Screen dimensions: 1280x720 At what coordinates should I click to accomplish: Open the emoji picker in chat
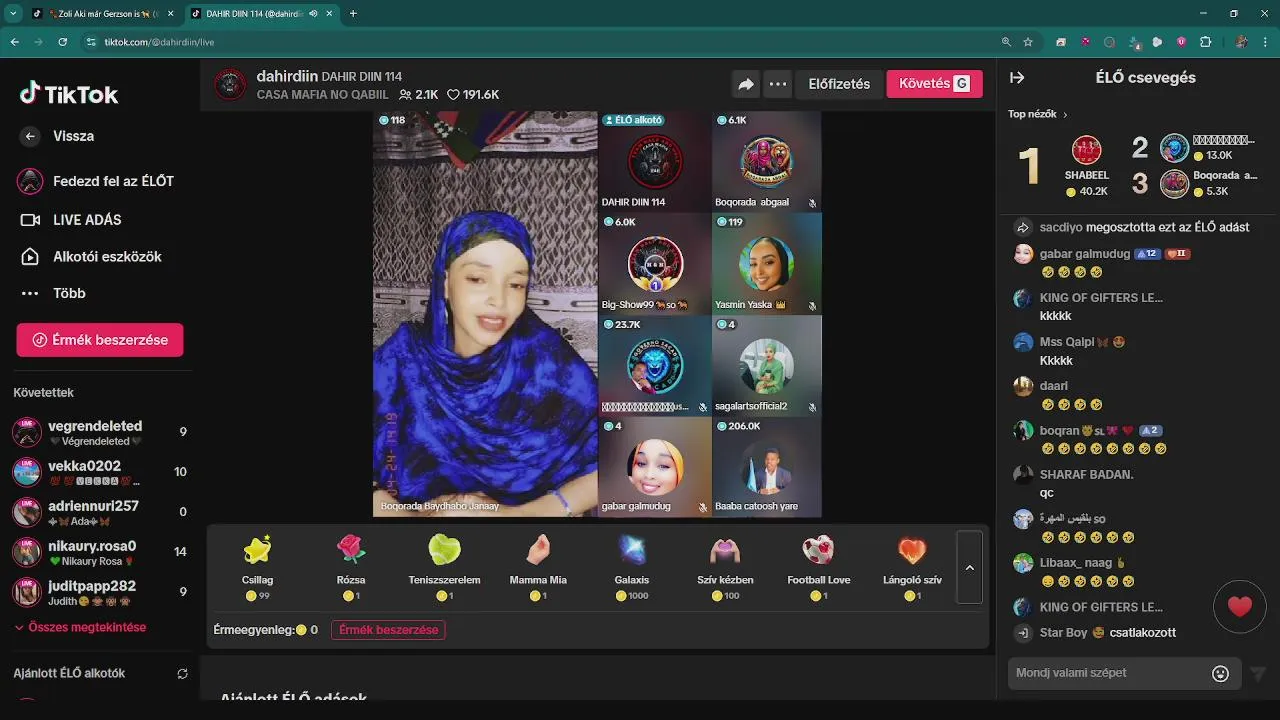[1220, 673]
